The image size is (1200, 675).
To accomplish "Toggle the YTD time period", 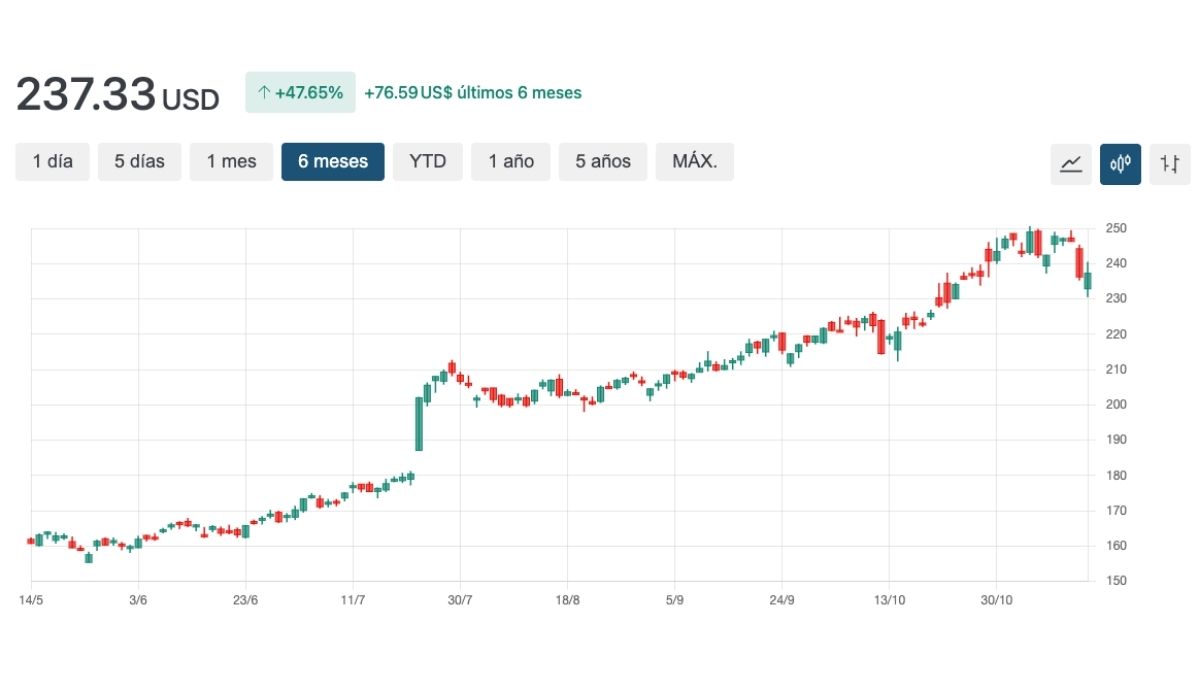I will point(428,161).
